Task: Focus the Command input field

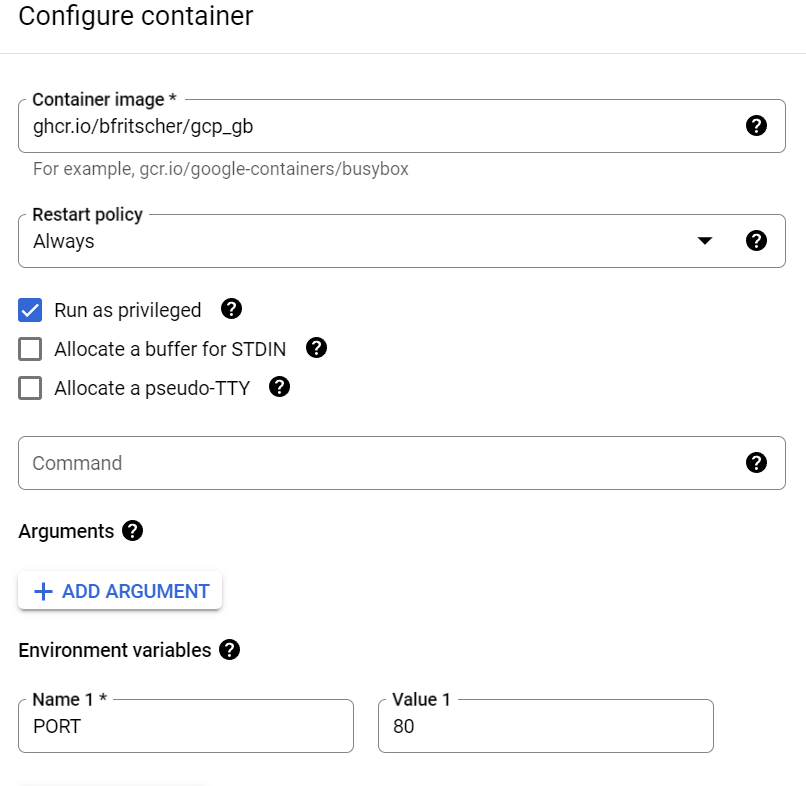Action: click(380, 463)
